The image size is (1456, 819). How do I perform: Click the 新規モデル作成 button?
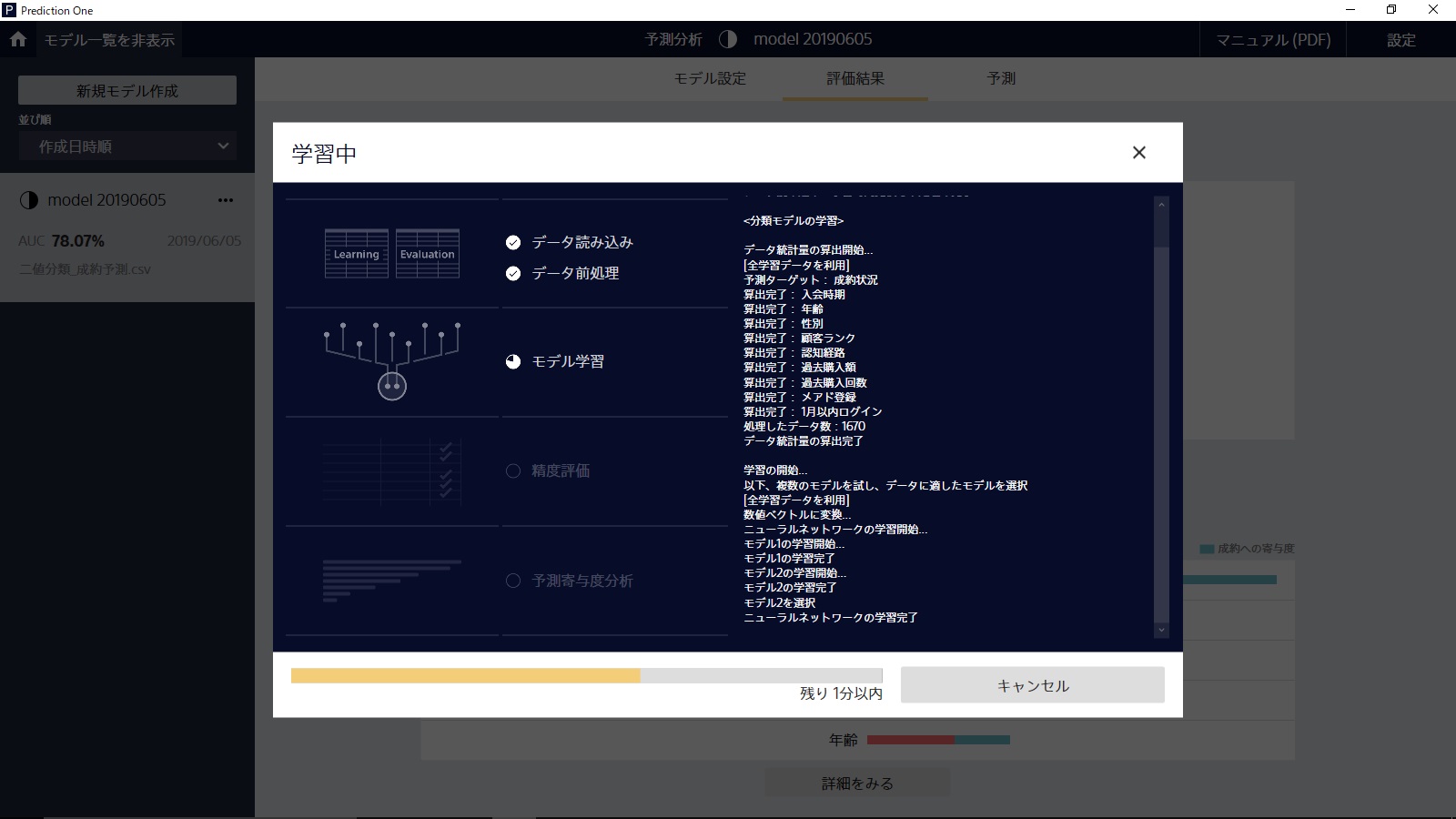127,91
